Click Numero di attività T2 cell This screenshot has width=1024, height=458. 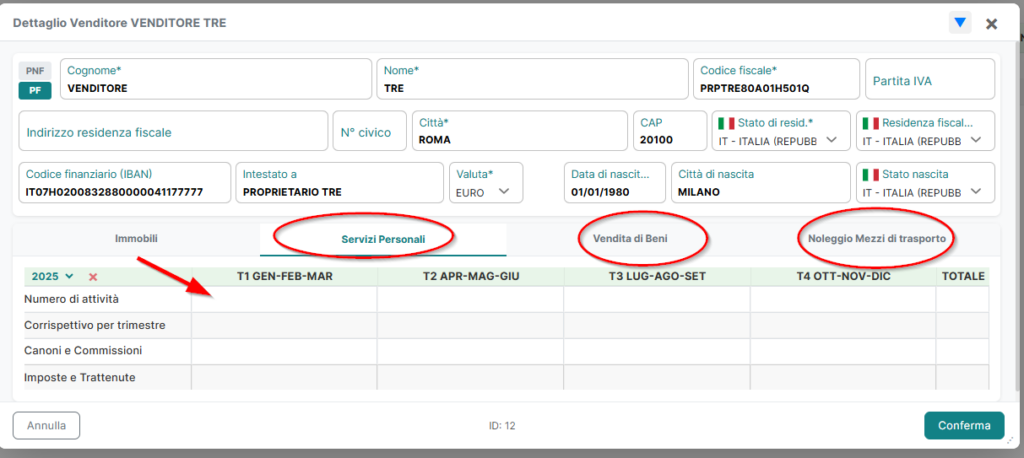(x=470, y=299)
